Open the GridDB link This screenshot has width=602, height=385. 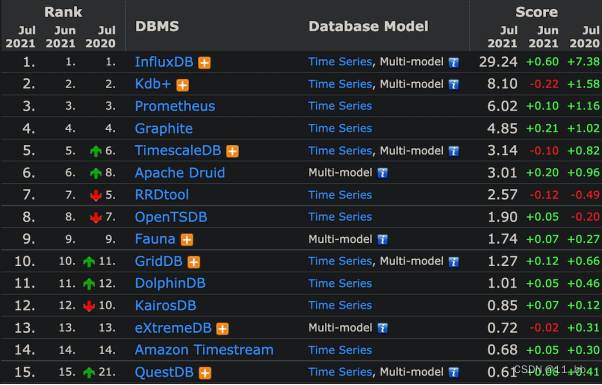pos(159,261)
